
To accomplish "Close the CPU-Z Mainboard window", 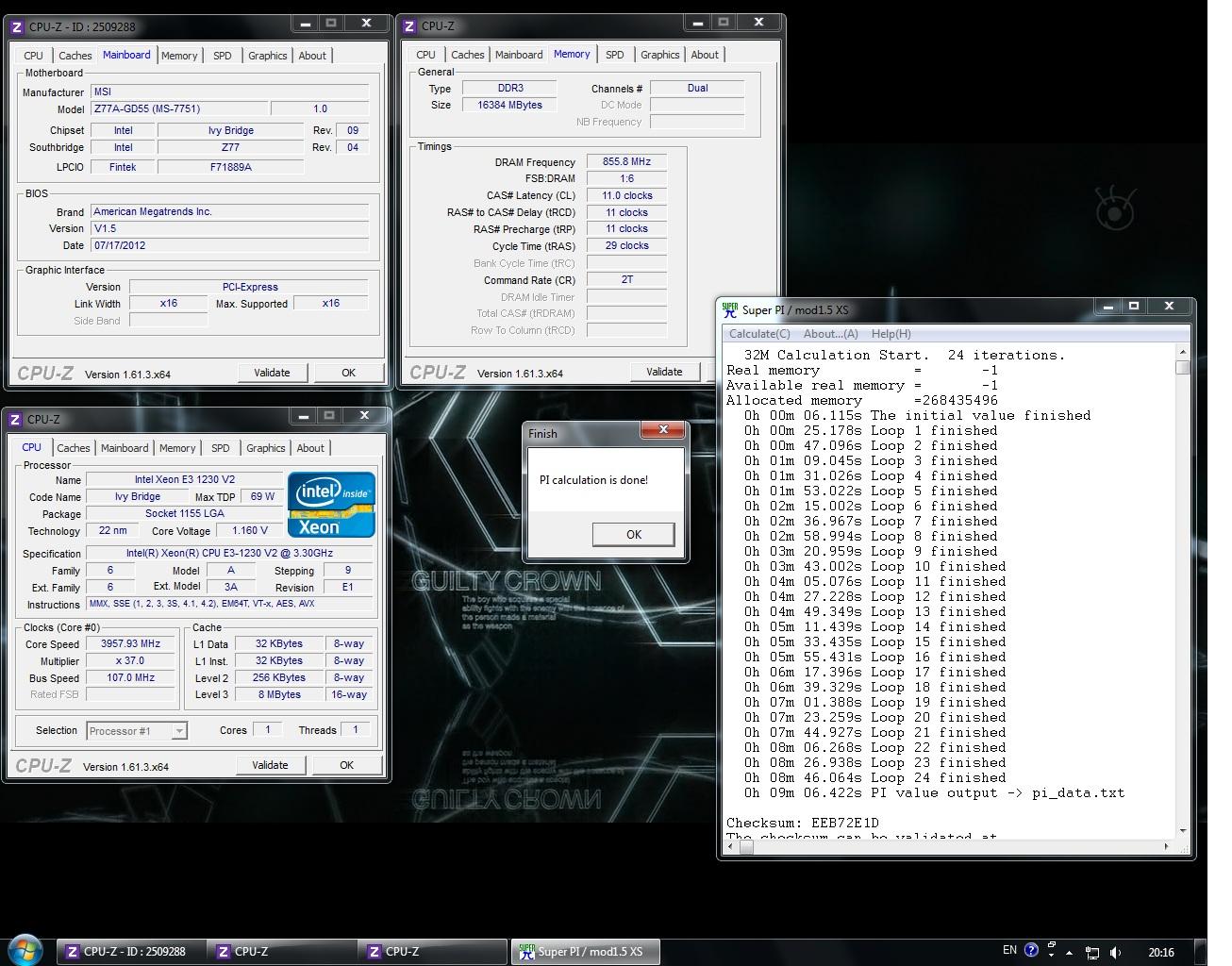I will [366, 24].
